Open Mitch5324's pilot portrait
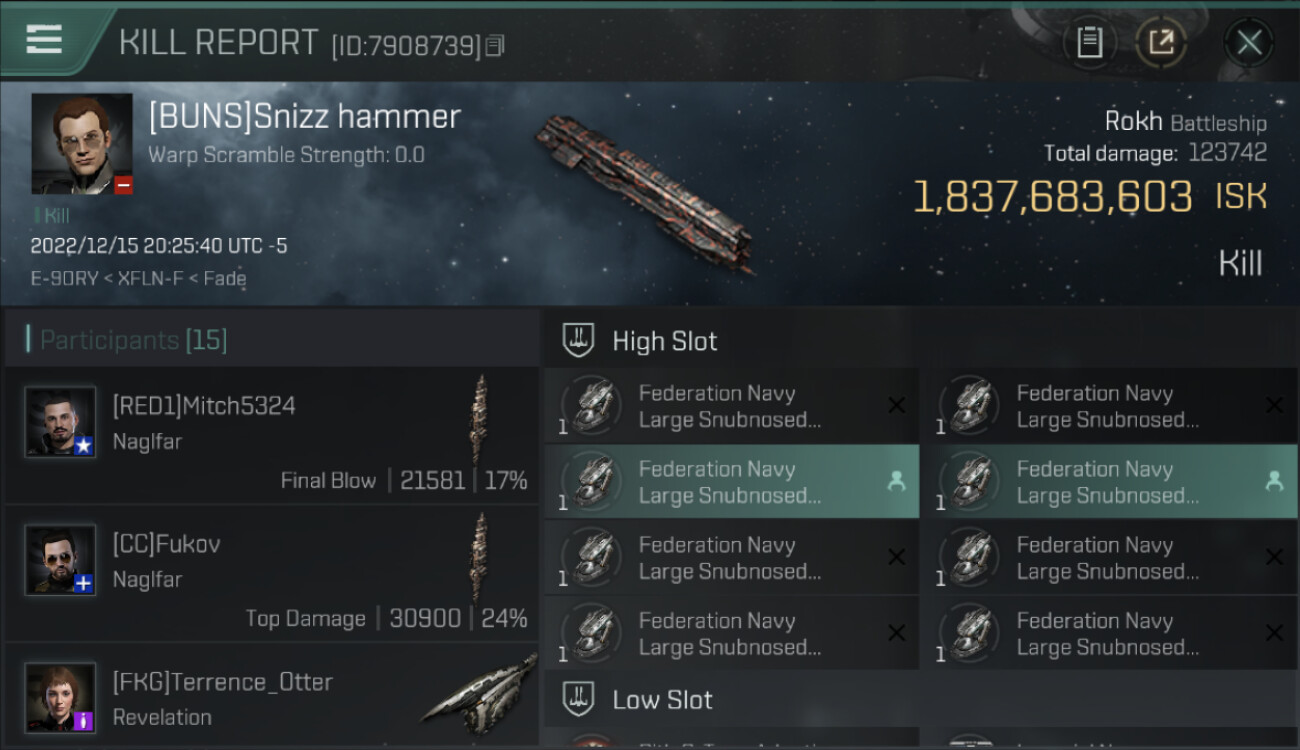The height and width of the screenshot is (750, 1300). pos(60,422)
